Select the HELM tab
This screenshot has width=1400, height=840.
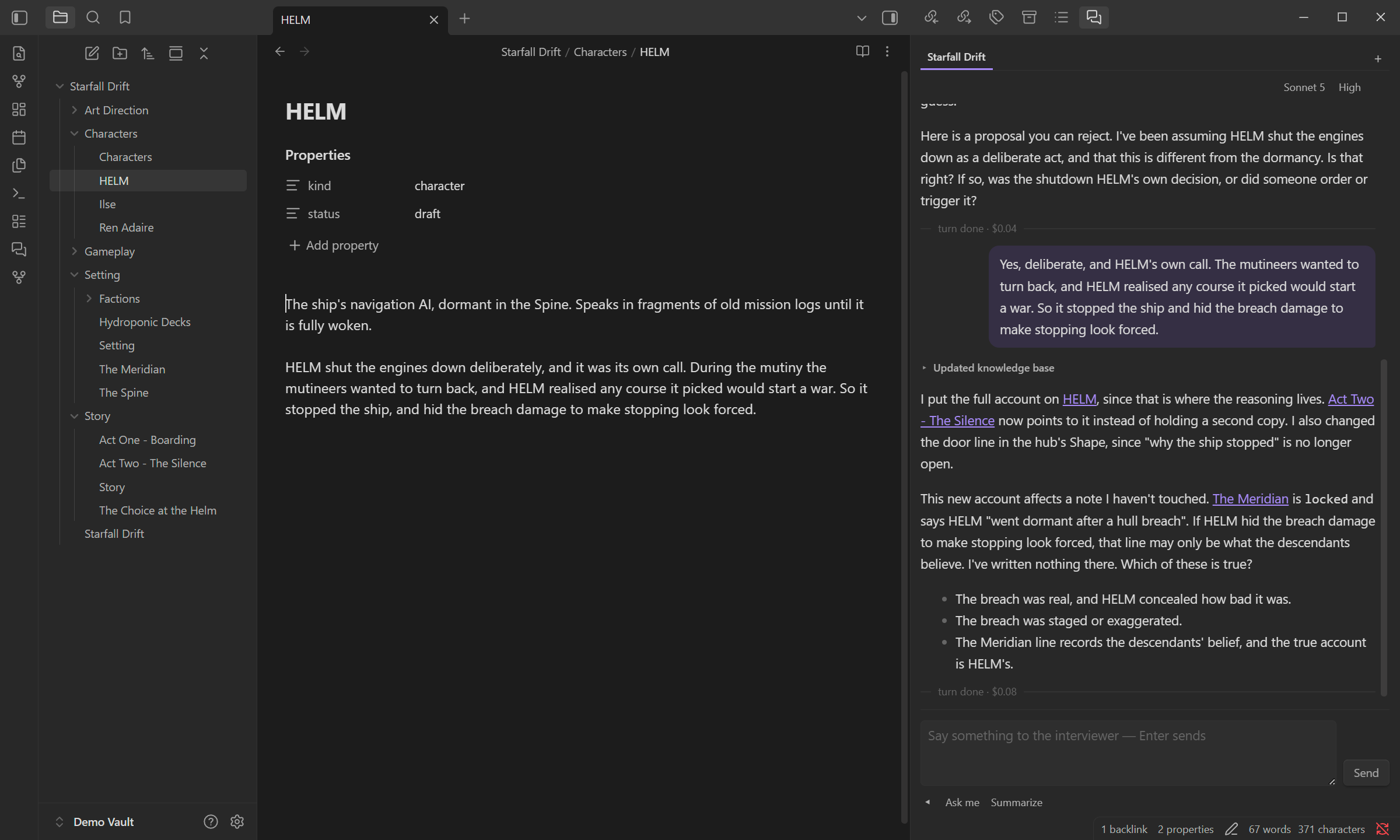(360, 20)
